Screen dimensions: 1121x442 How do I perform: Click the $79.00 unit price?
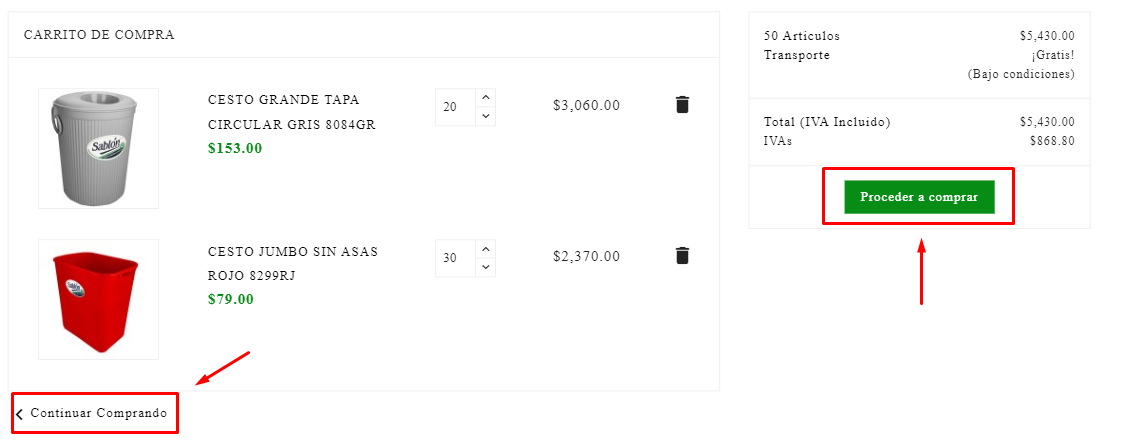click(231, 299)
